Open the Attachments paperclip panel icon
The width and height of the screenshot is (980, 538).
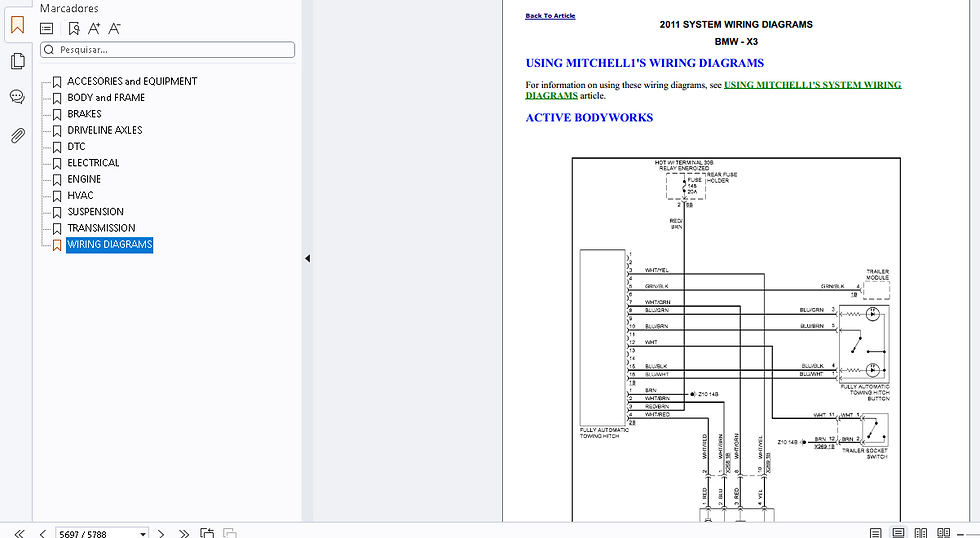pos(18,135)
